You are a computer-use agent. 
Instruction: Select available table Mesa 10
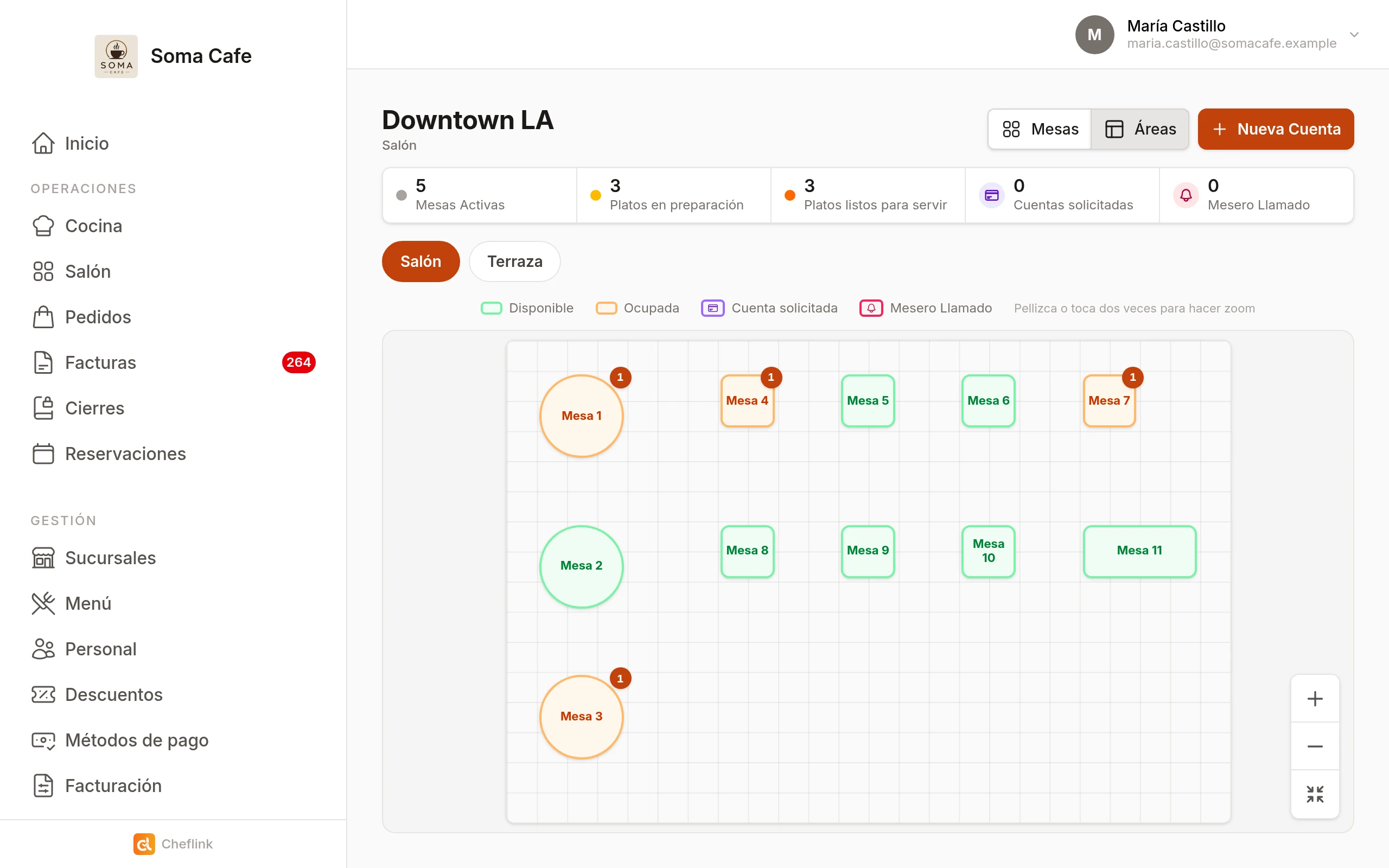(989, 551)
